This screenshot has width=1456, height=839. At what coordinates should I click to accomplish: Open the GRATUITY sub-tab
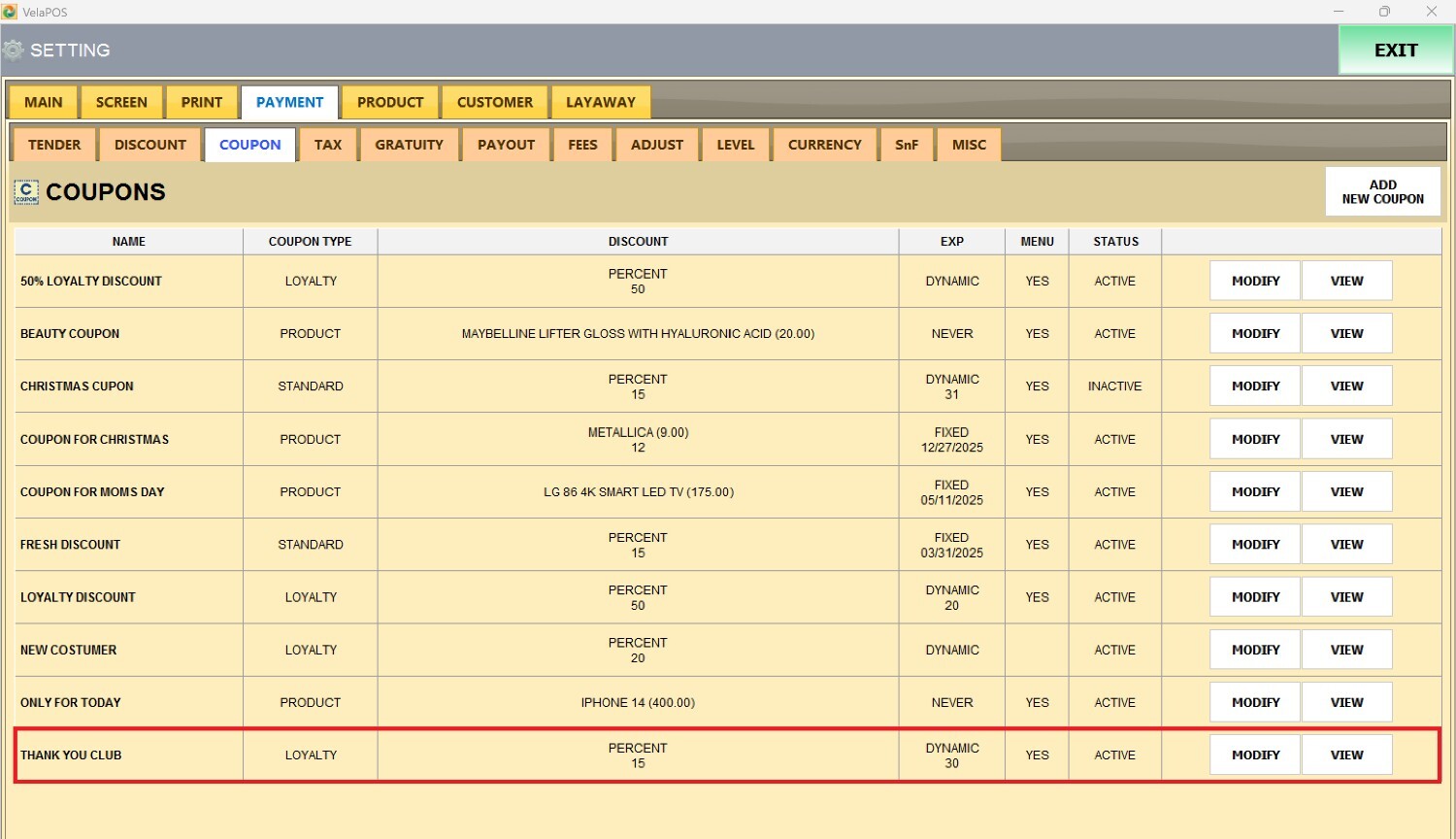tap(409, 145)
